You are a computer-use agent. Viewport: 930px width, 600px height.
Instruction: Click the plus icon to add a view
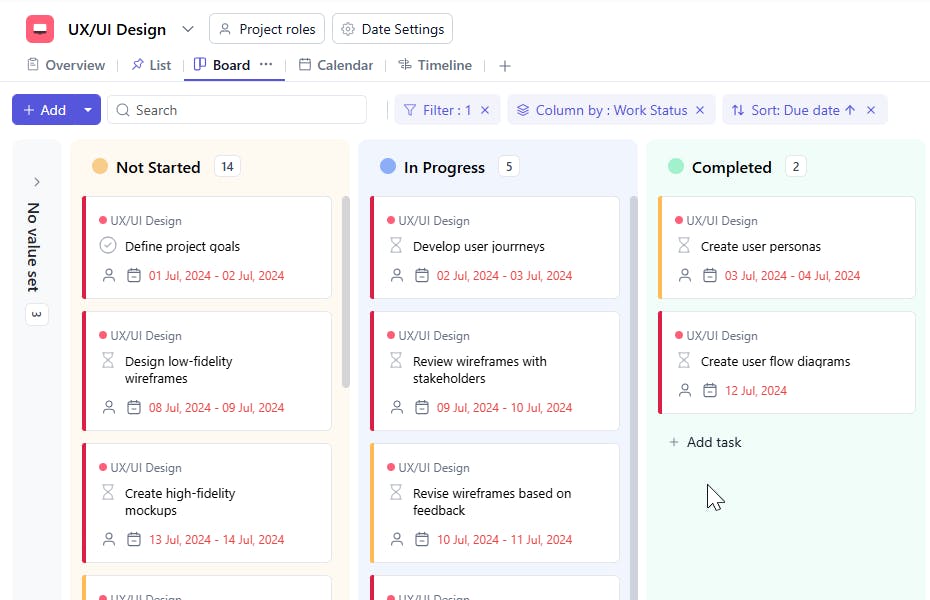tap(505, 66)
